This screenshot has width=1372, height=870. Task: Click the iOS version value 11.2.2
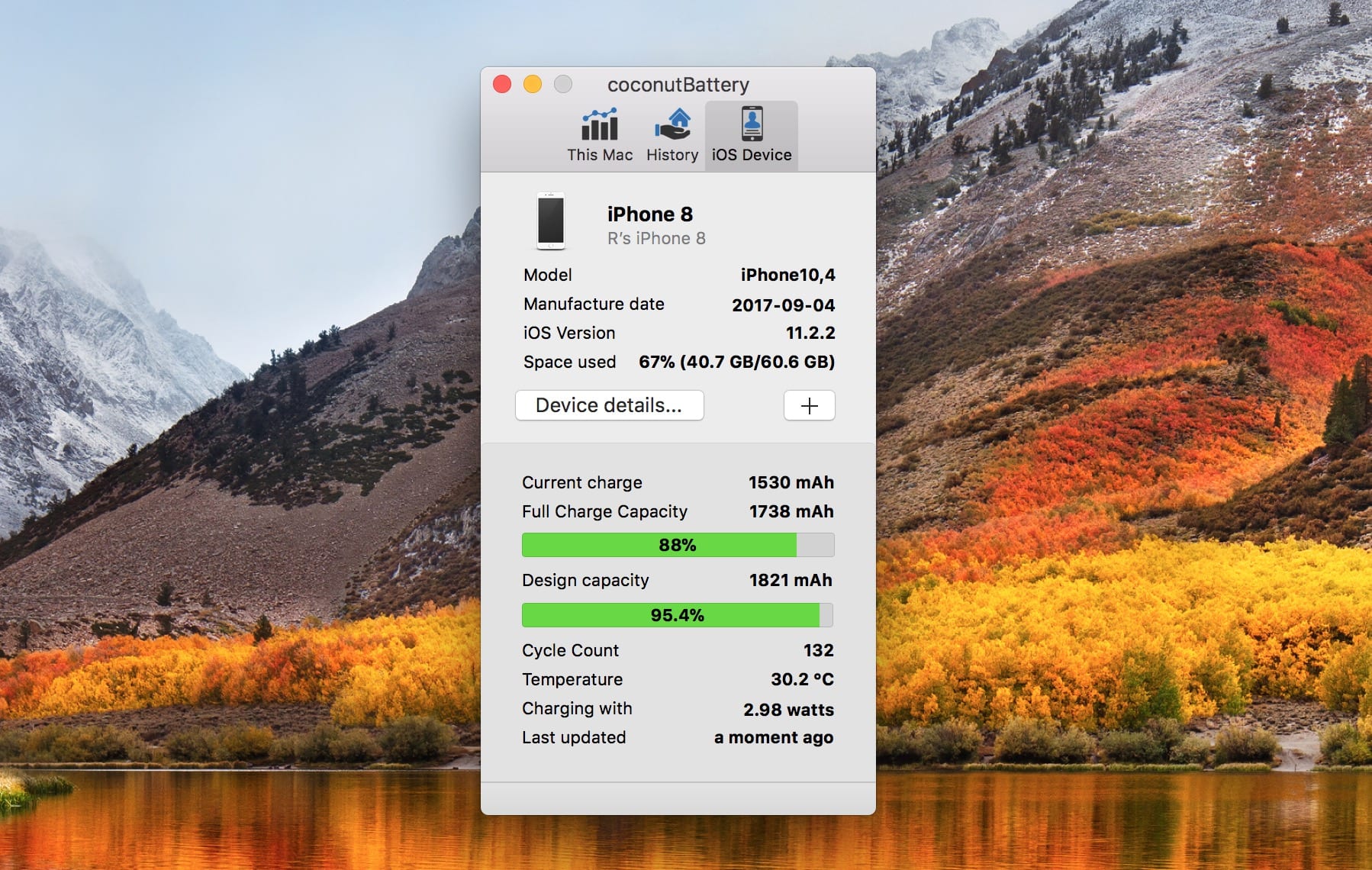(810, 333)
